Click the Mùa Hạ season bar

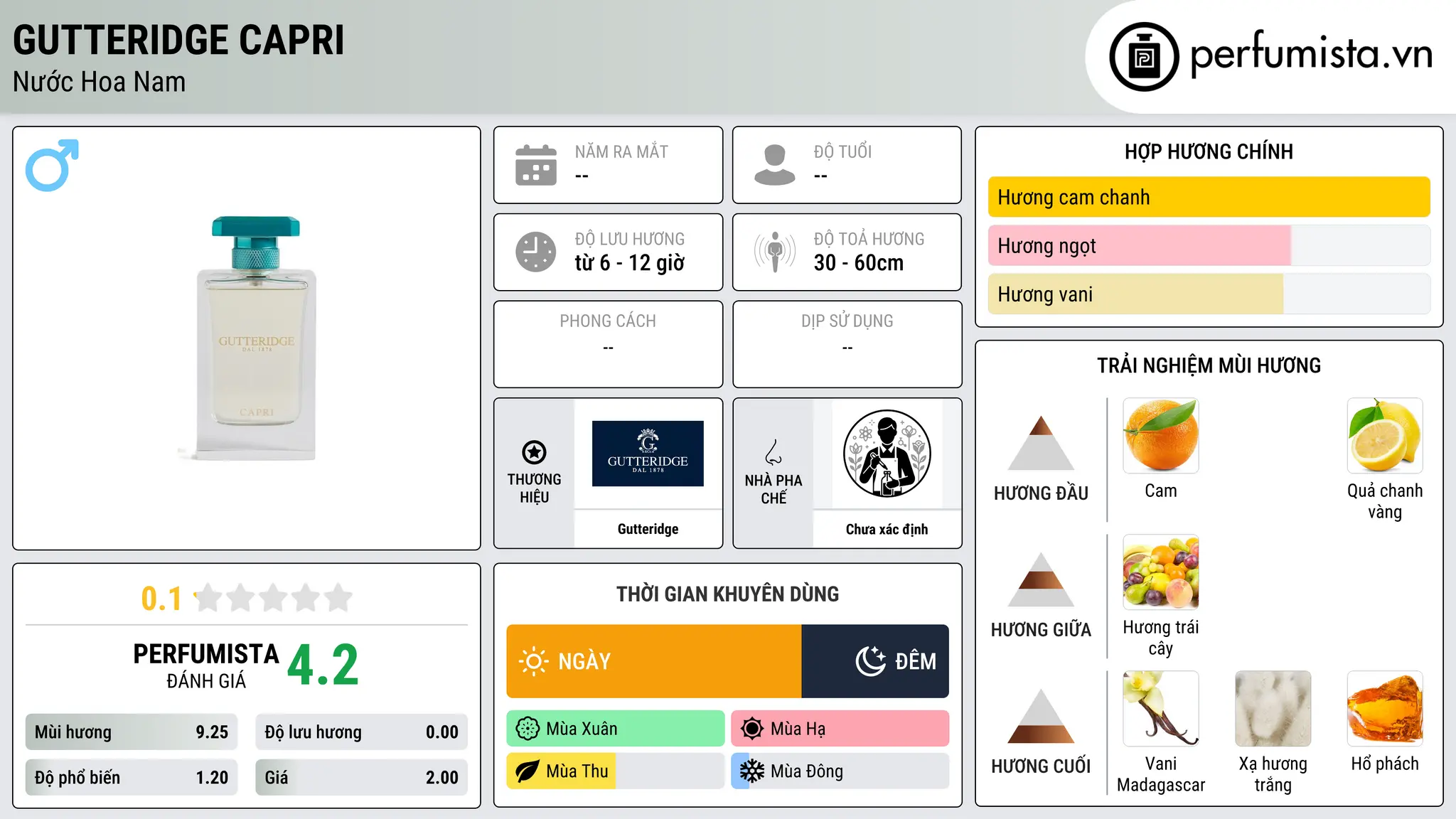click(840, 729)
